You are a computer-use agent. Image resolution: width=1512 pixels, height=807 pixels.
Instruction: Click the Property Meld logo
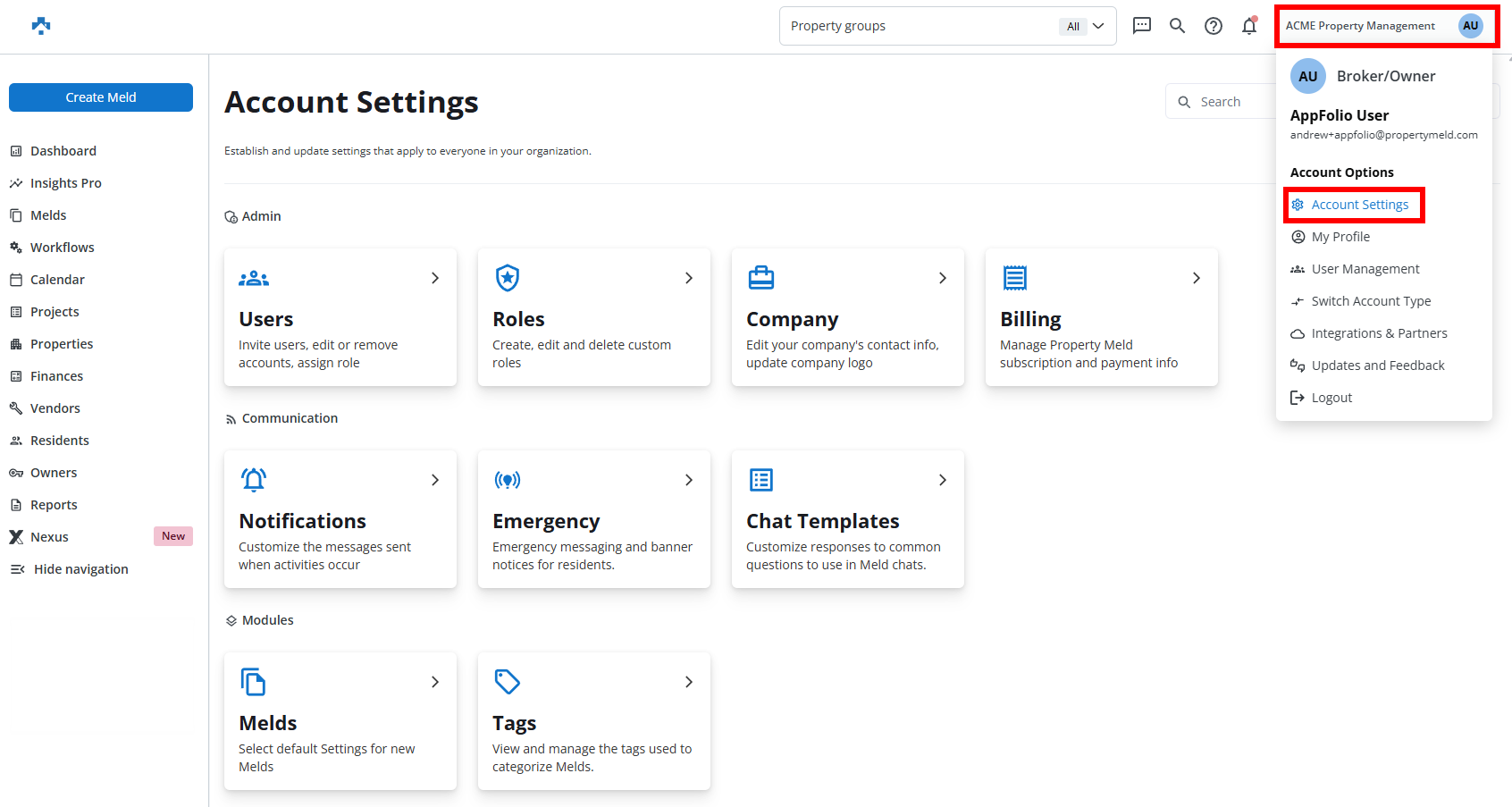click(41, 26)
